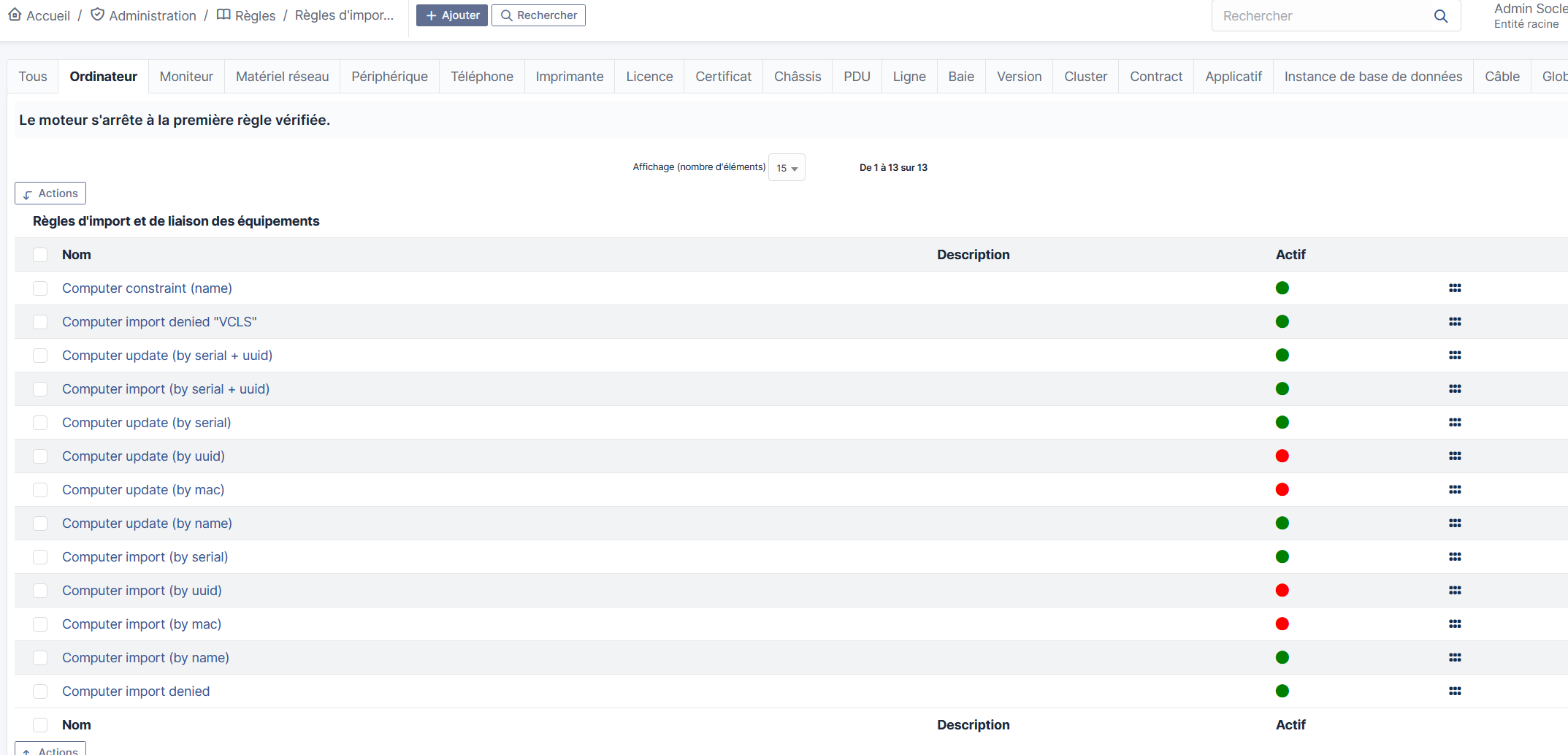This screenshot has width=1568, height=755.
Task: Open the upper Actions dropdown button
Action: click(50, 193)
